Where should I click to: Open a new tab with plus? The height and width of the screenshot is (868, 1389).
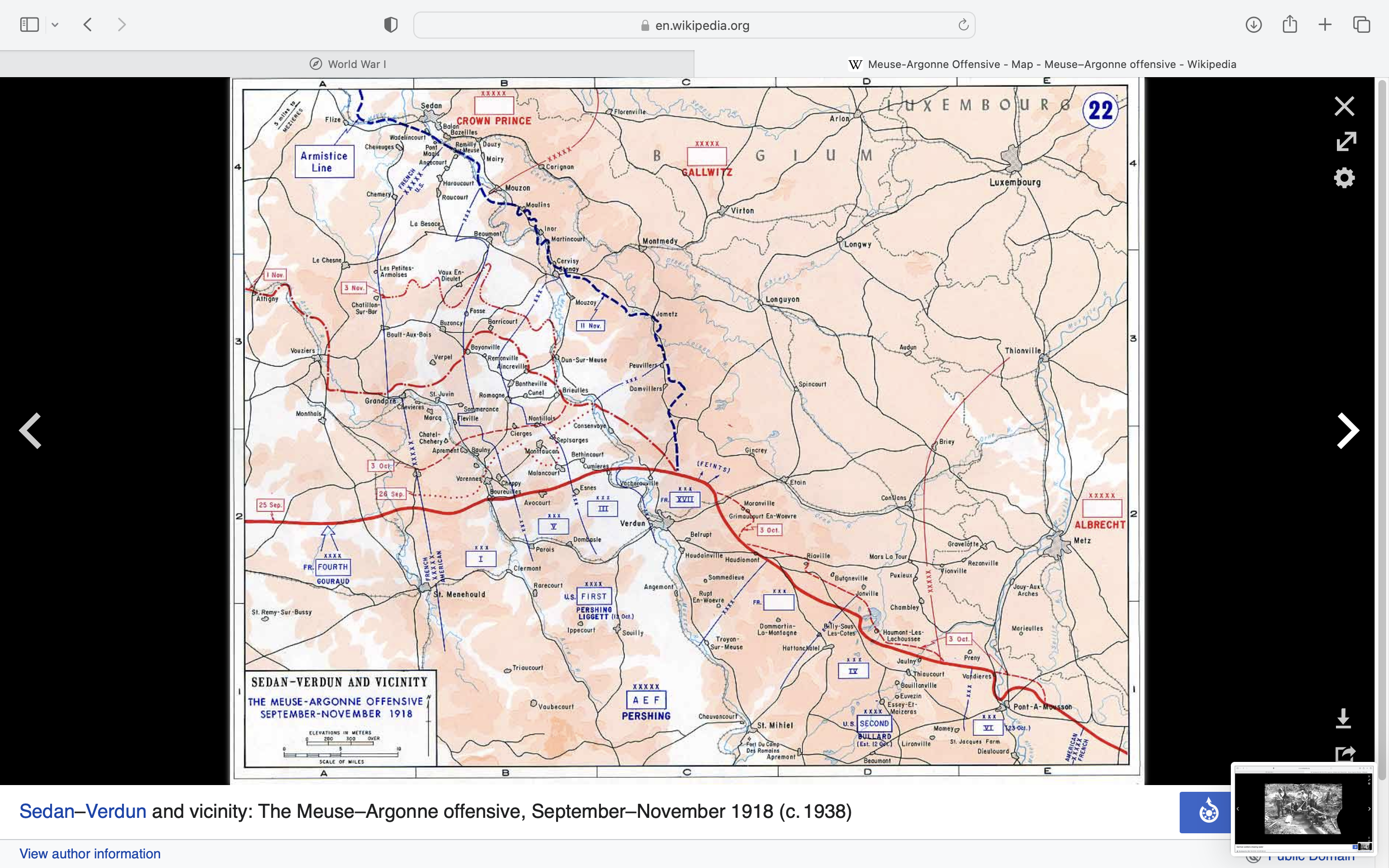click(1325, 25)
